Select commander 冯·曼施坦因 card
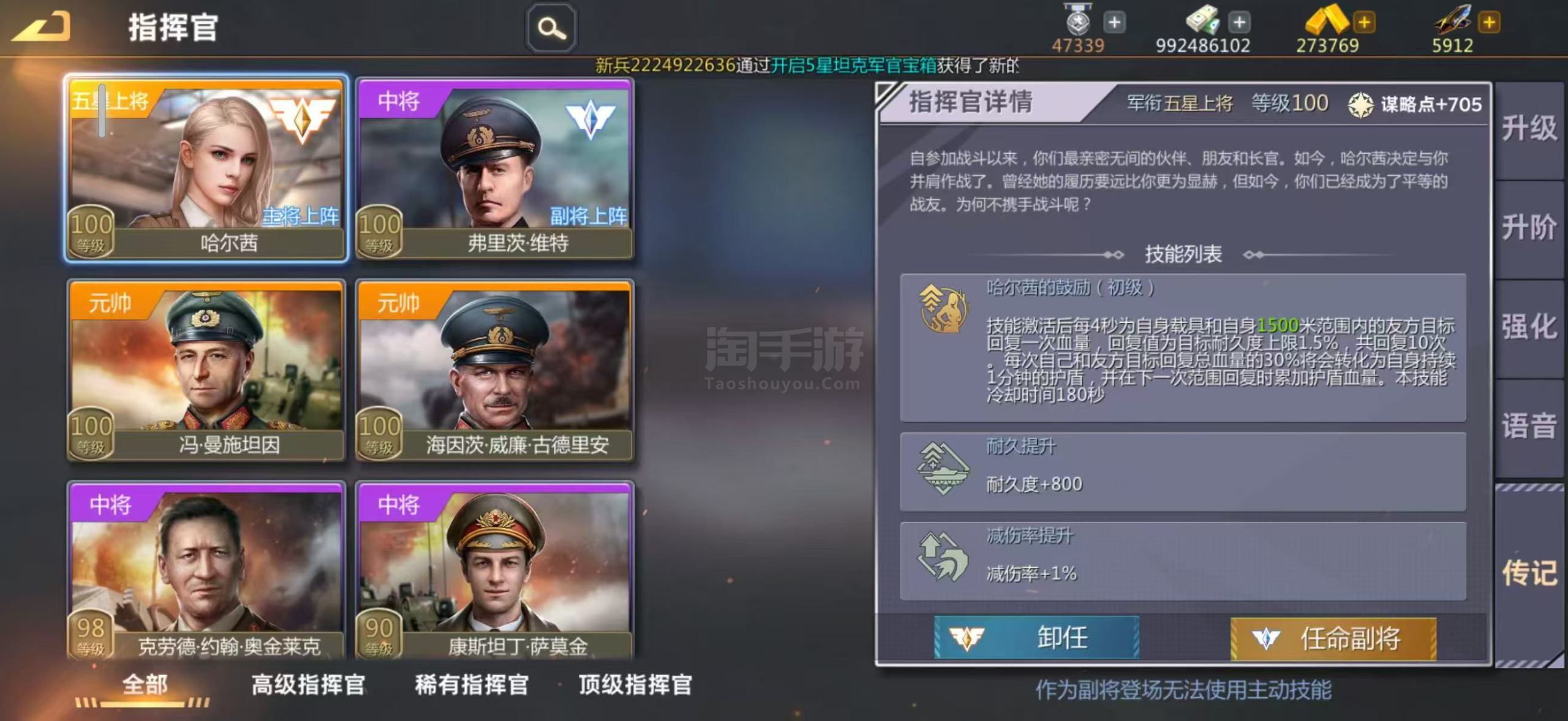The width and height of the screenshot is (1568, 721). (206, 371)
